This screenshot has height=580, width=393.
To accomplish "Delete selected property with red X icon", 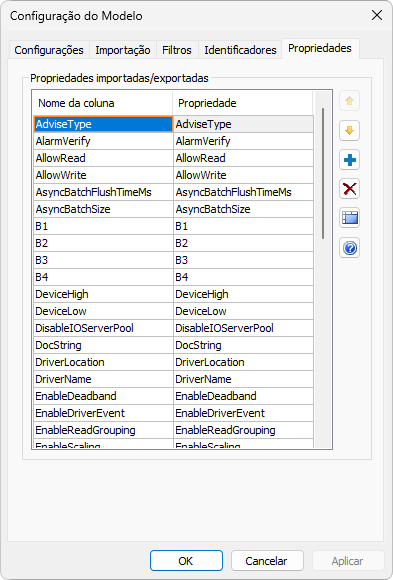I will pyautogui.click(x=349, y=189).
